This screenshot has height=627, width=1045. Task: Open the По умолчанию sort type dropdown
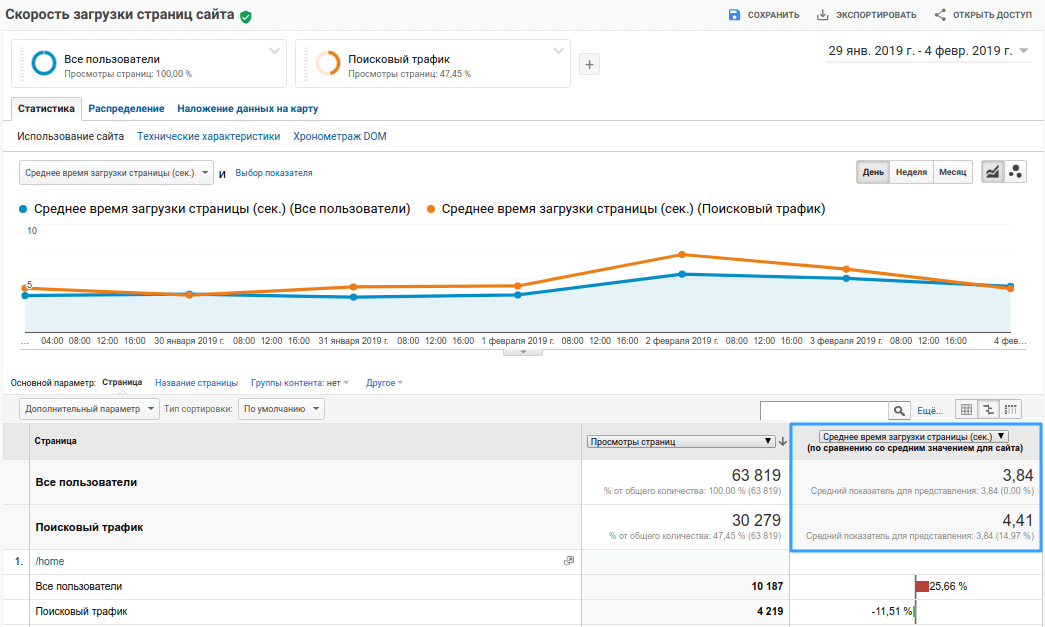tap(281, 409)
